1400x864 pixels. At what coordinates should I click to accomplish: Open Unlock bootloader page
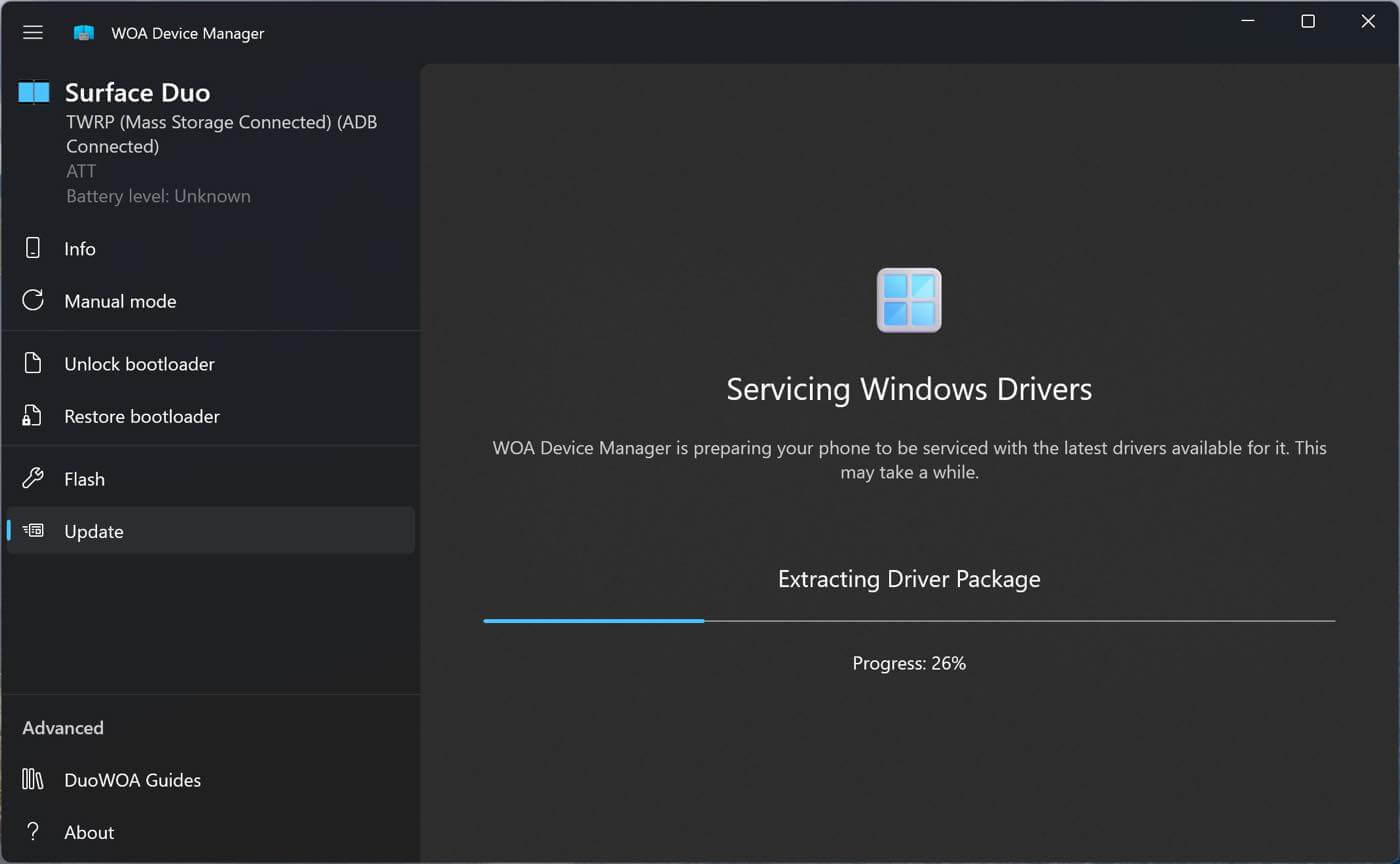tap(211, 364)
